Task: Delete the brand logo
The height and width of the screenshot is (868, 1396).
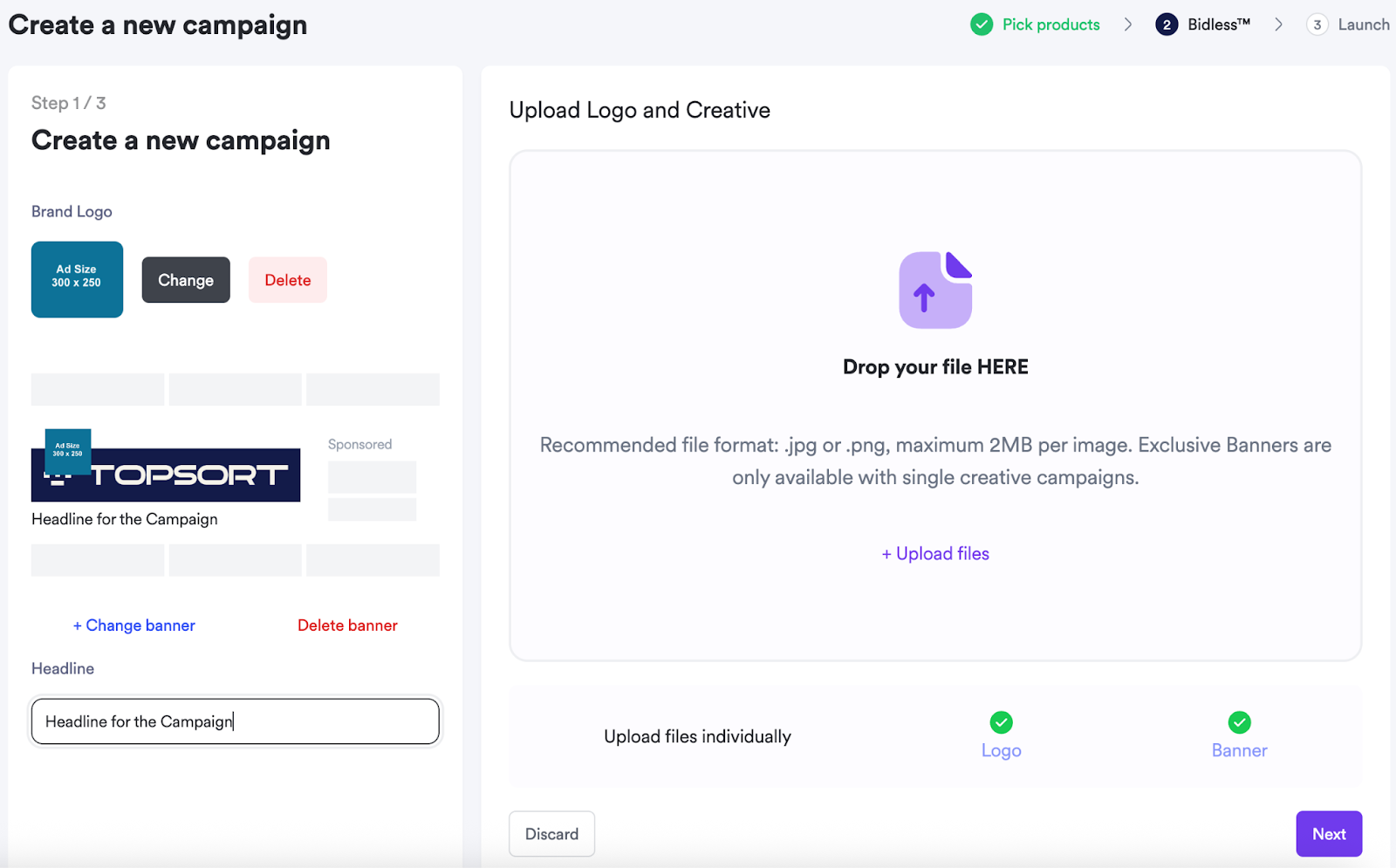Action: [x=288, y=280]
